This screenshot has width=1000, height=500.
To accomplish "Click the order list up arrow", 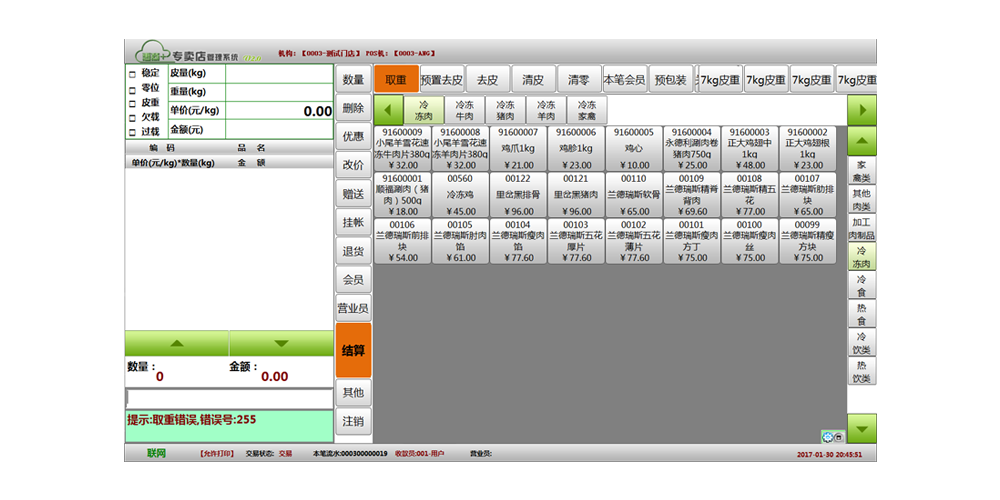I will [x=177, y=343].
